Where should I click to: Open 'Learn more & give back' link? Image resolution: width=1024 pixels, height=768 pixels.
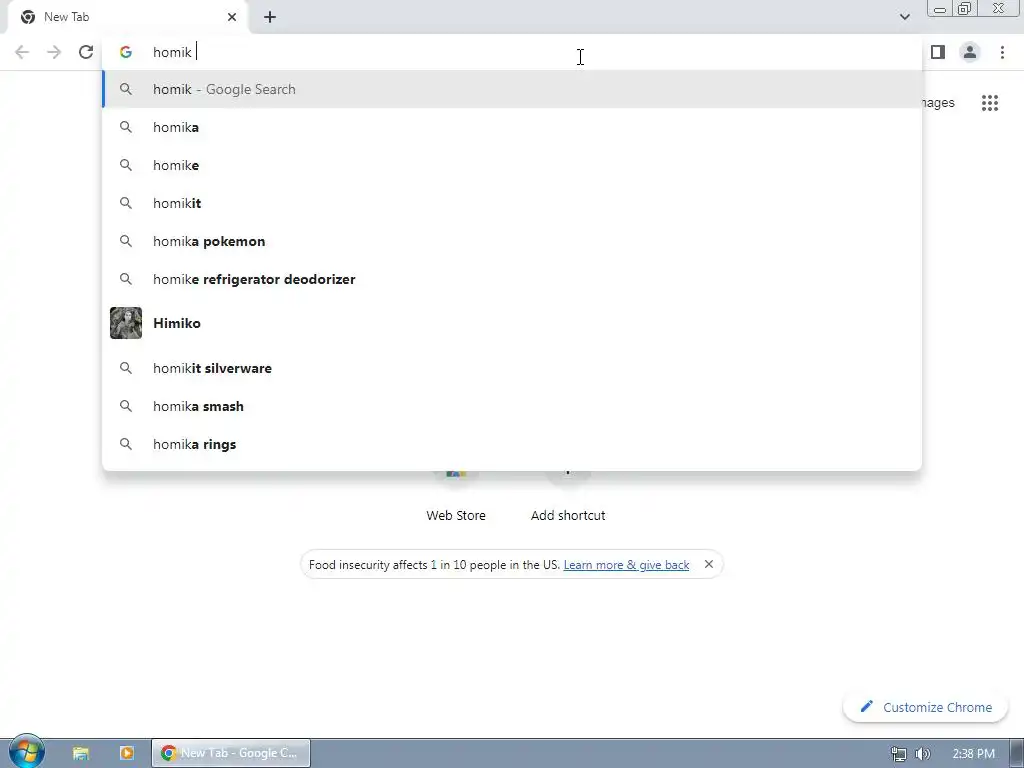[x=626, y=565]
